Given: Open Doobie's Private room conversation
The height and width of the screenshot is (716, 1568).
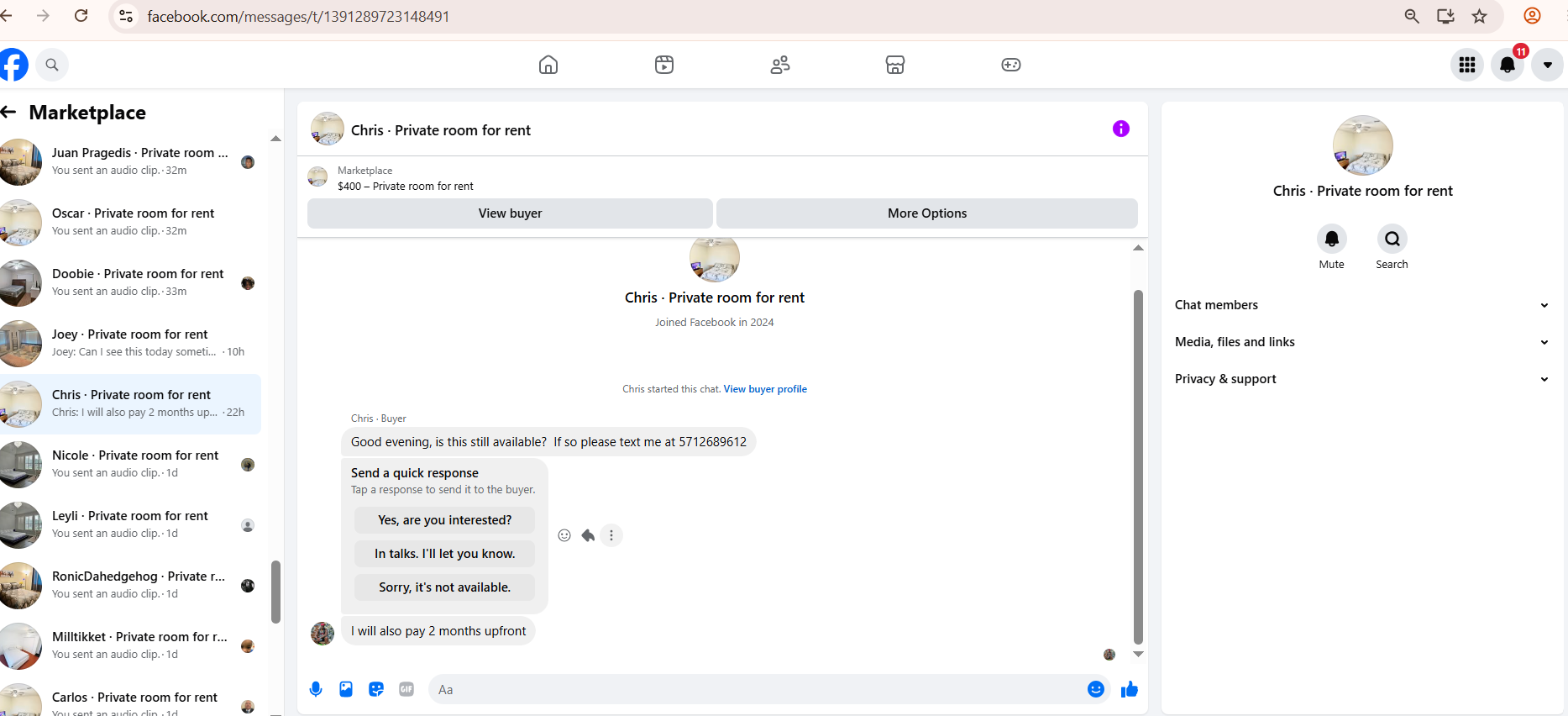Looking at the screenshot, I should pos(130,283).
